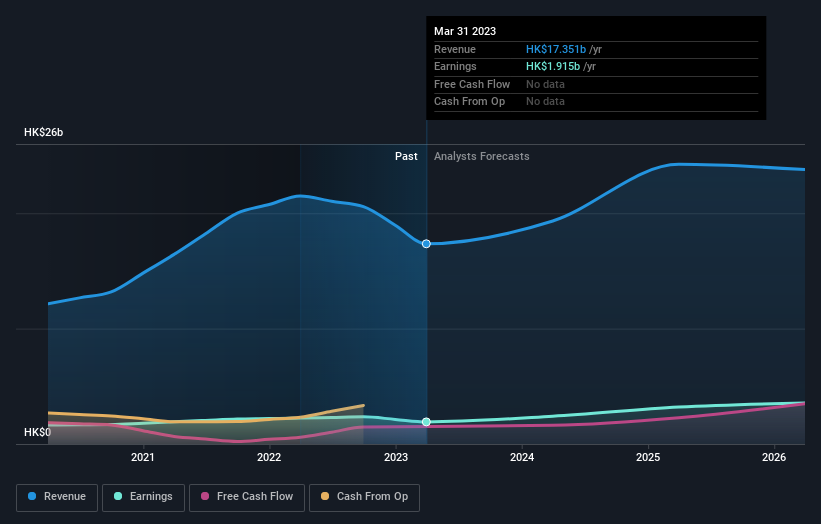Click the pink Free Cash Flow legend dot
The image size is (821, 524).
click(205, 496)
